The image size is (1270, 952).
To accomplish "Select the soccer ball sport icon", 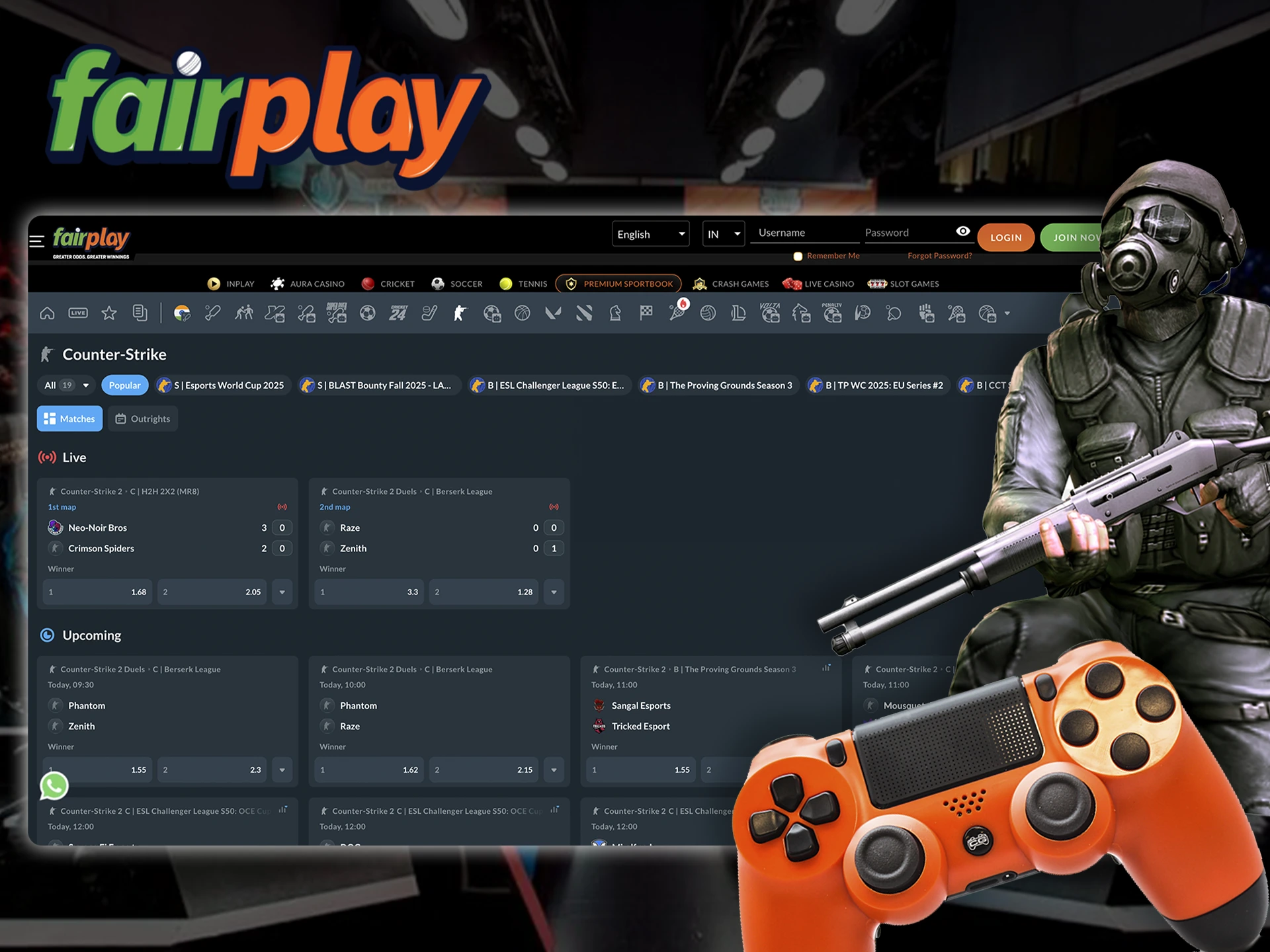I will pyautogui.click(x=366, y=313).
